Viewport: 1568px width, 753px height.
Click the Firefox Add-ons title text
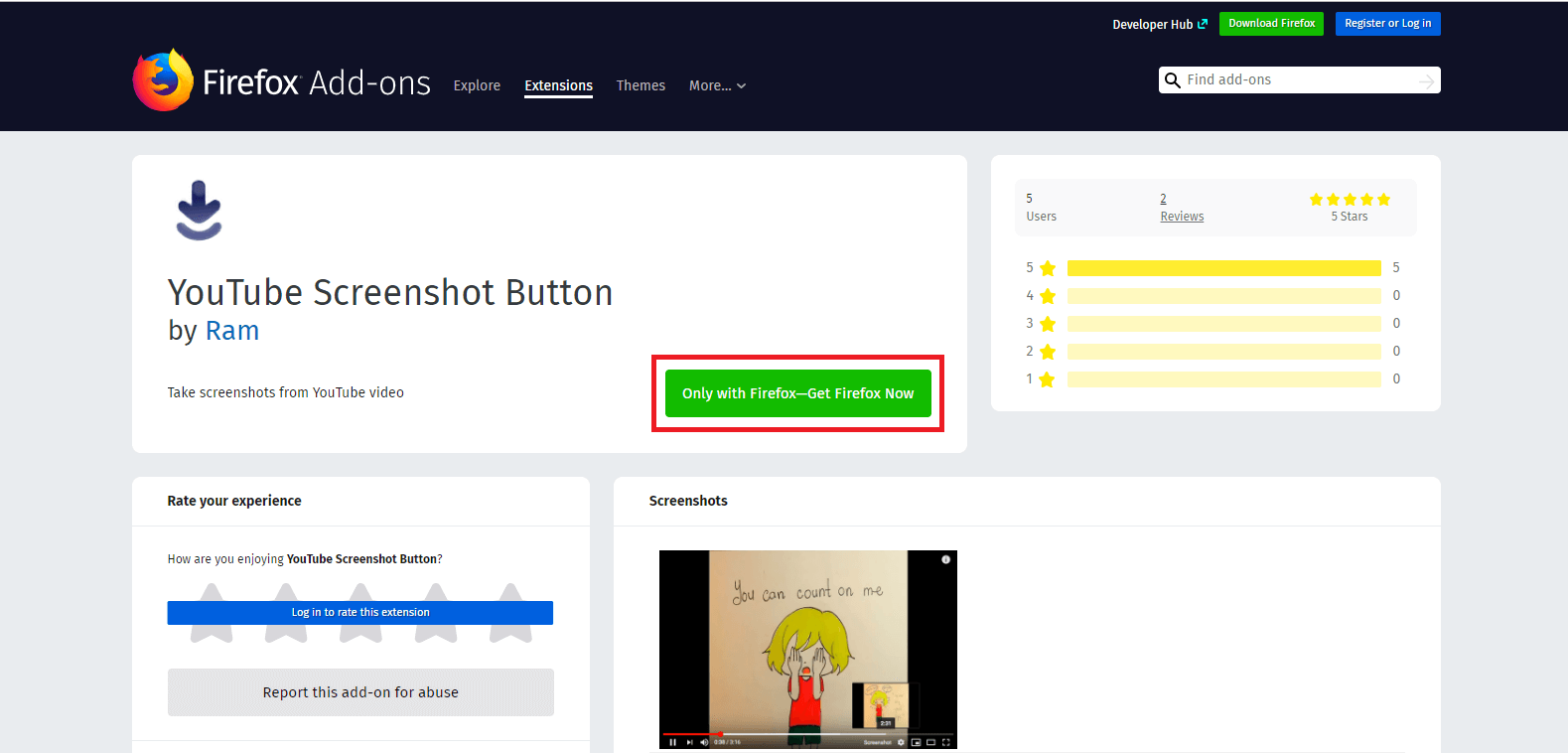[317, 82]
